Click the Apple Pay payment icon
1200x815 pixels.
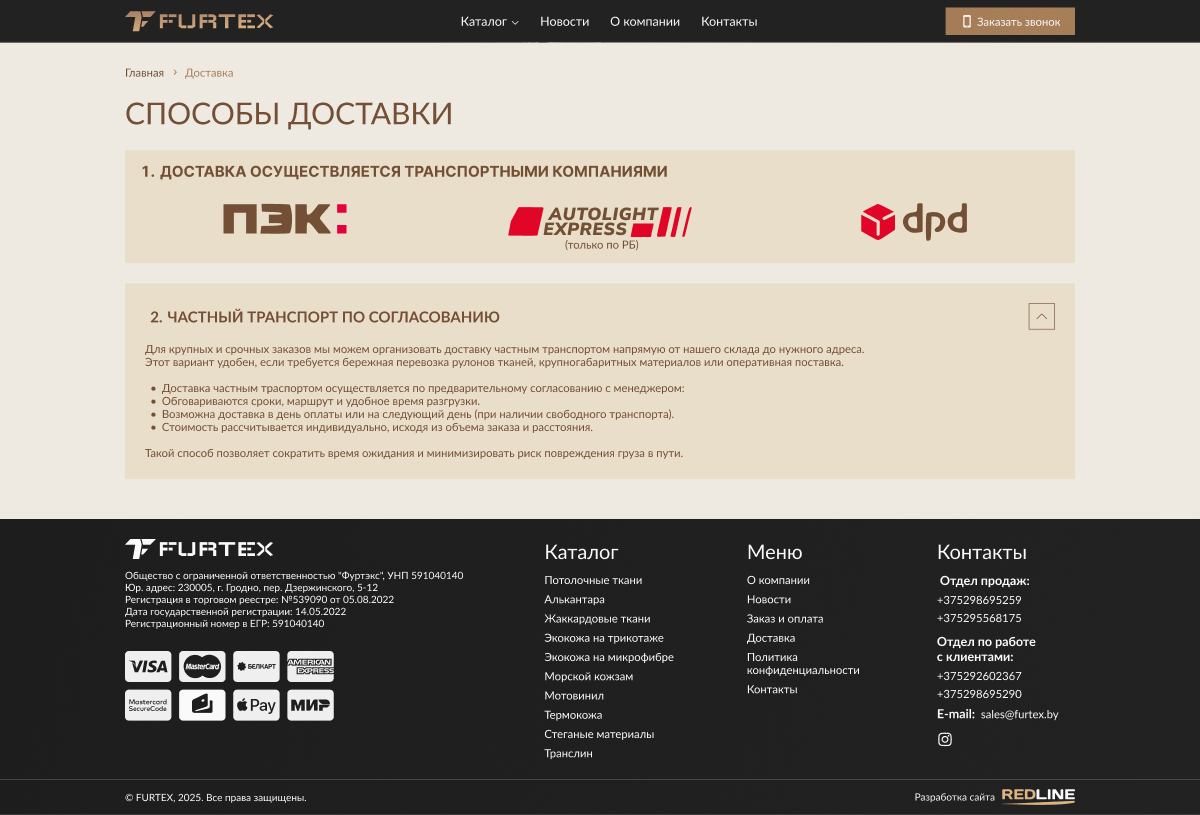[x=256, y=705]
